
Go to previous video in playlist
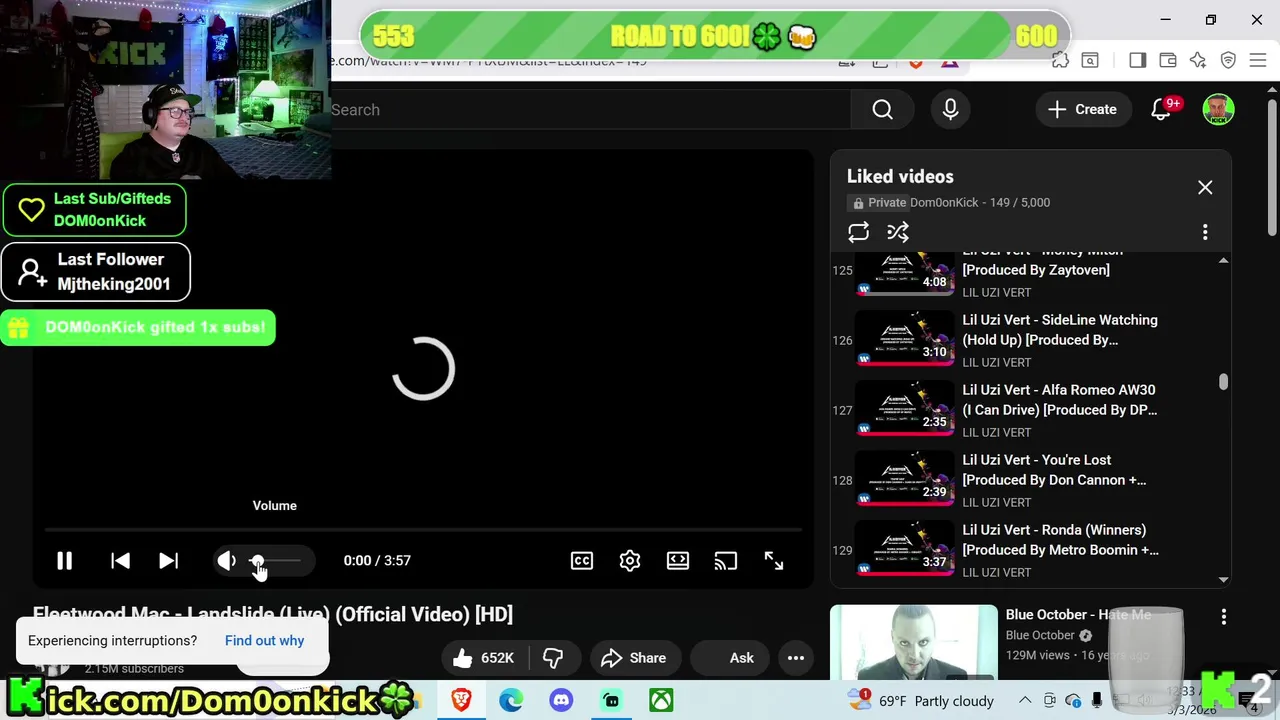pos(120,561)
